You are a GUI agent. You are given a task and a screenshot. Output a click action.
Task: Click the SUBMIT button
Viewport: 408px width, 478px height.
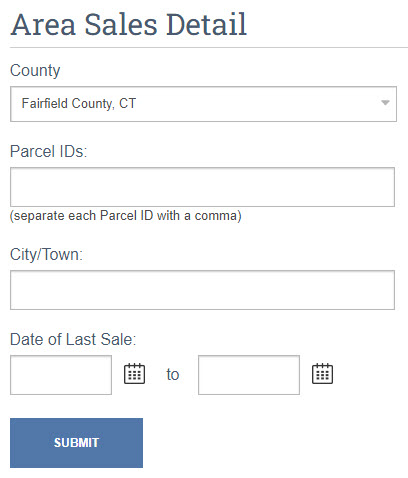click(x=76, y=443)
